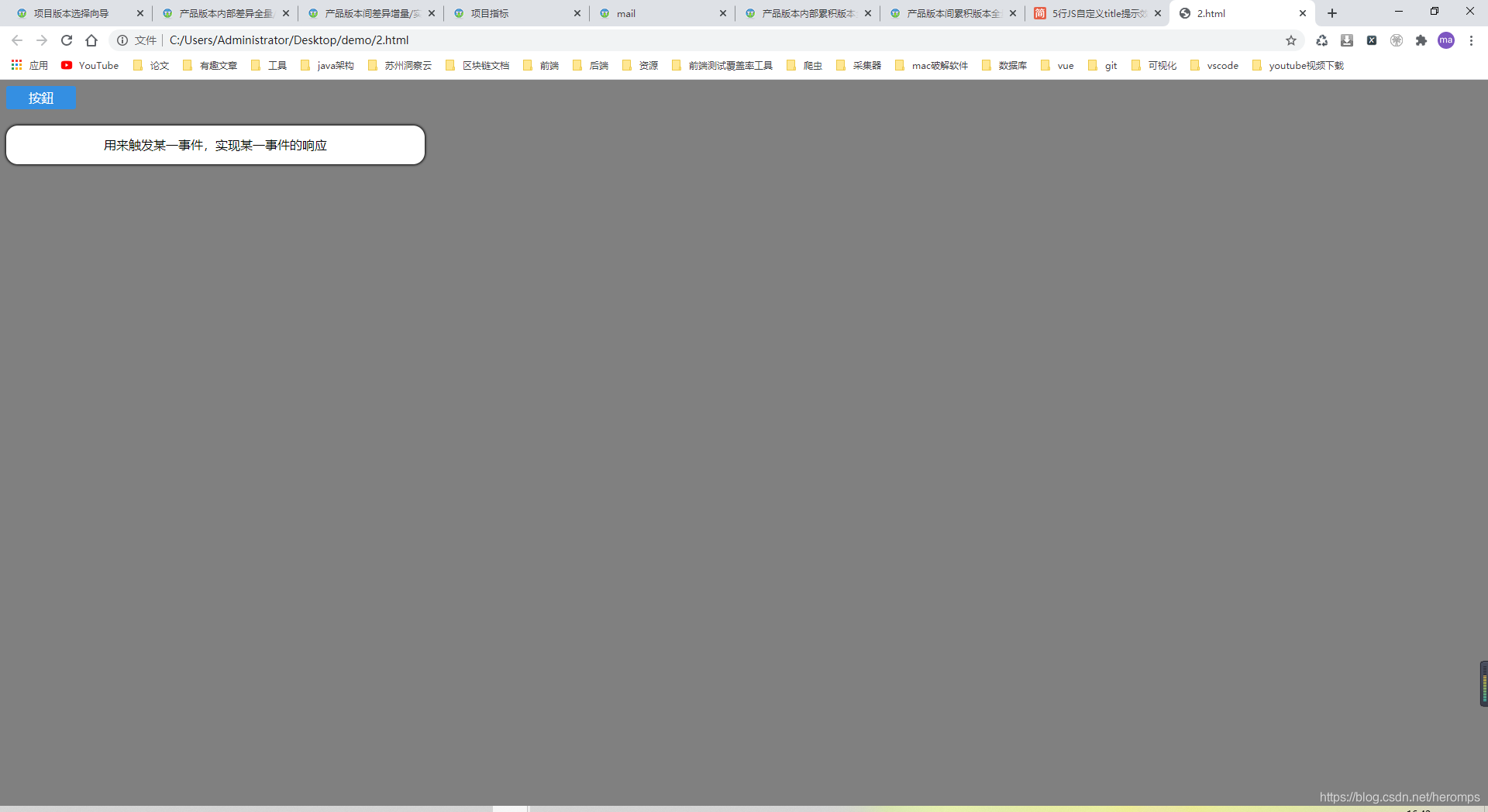Close the mail tab
This screenshot has height=812, width=1488.
click(x=723, y=13)
